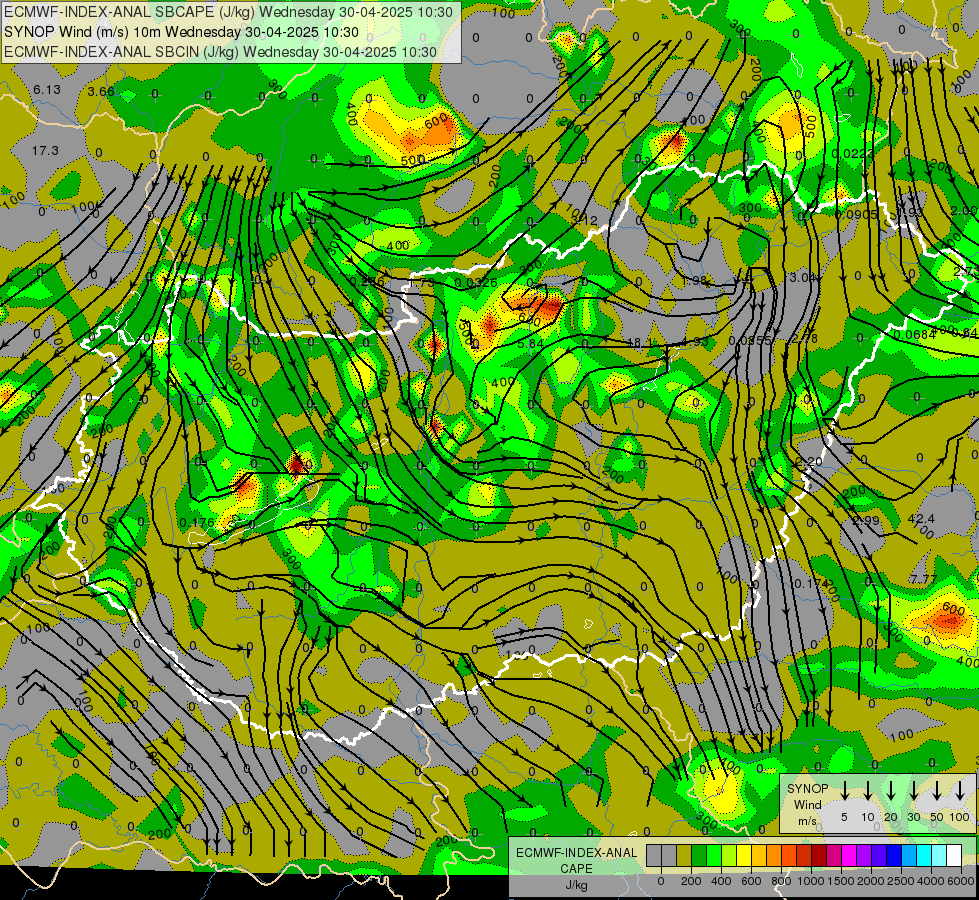Click the 5 m/s wind arrow in legend

click(845, 790)
